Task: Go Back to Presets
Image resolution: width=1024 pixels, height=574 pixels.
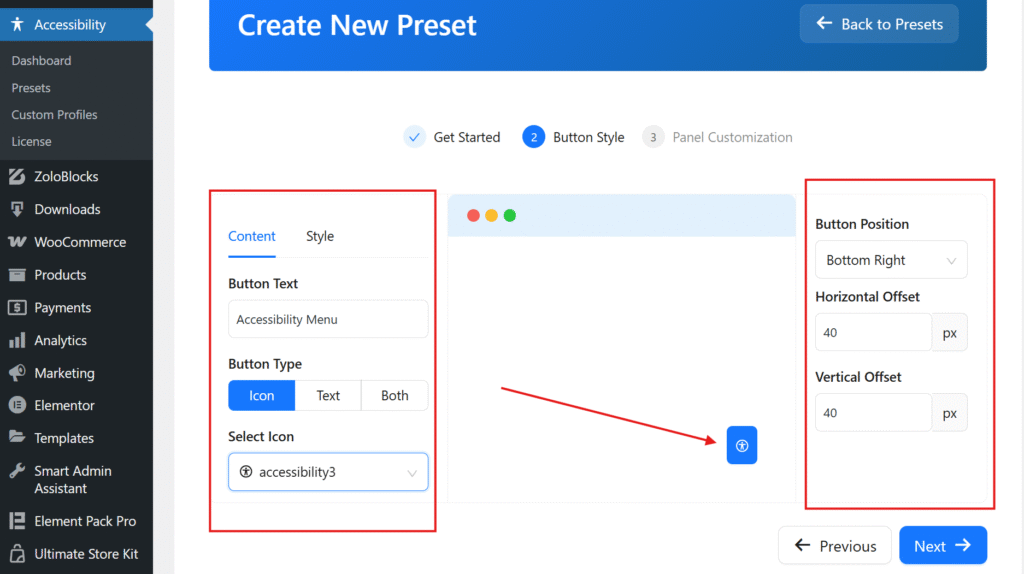Action: point(879,24)
